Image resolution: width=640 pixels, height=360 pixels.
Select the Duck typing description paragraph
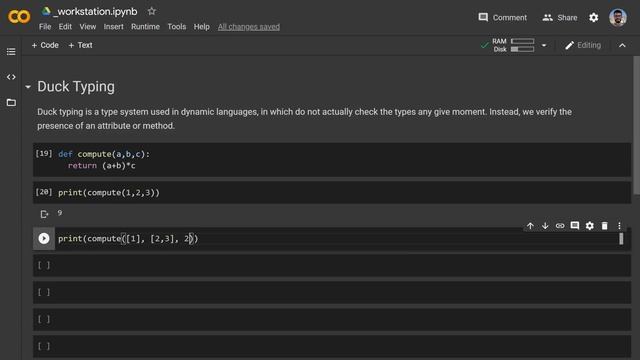click(x=304, y=119)
